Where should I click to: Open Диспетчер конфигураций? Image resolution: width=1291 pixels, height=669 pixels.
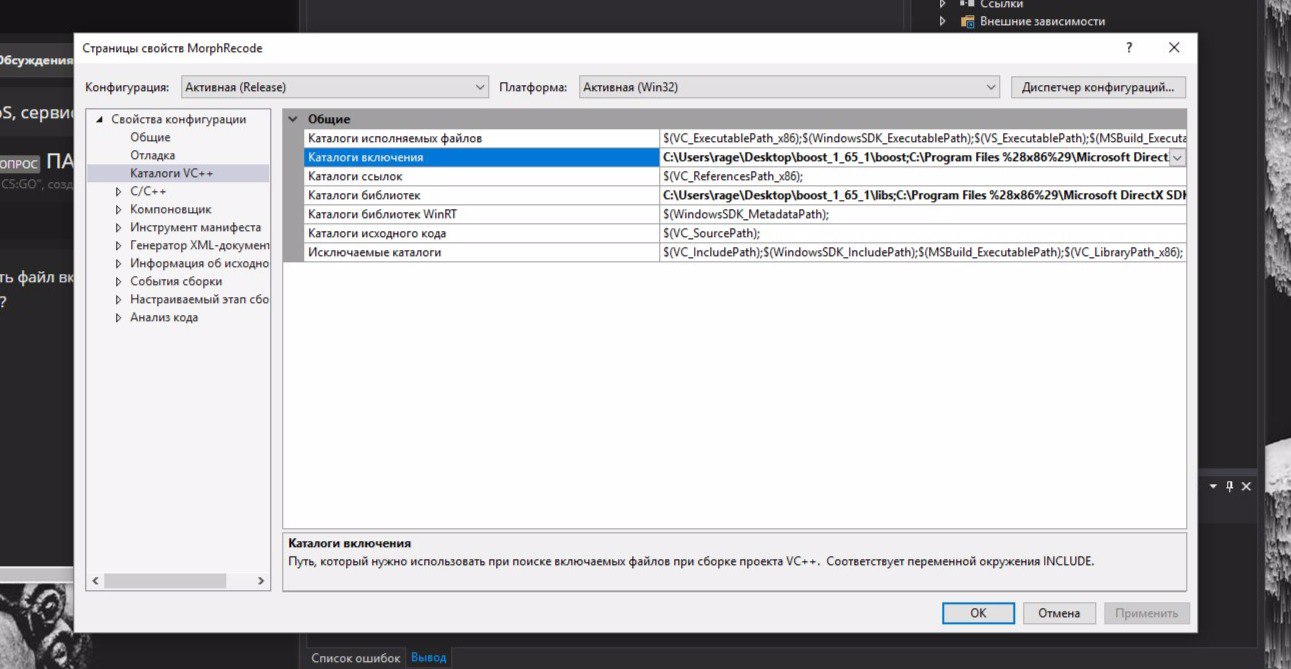pos(1098,87)
